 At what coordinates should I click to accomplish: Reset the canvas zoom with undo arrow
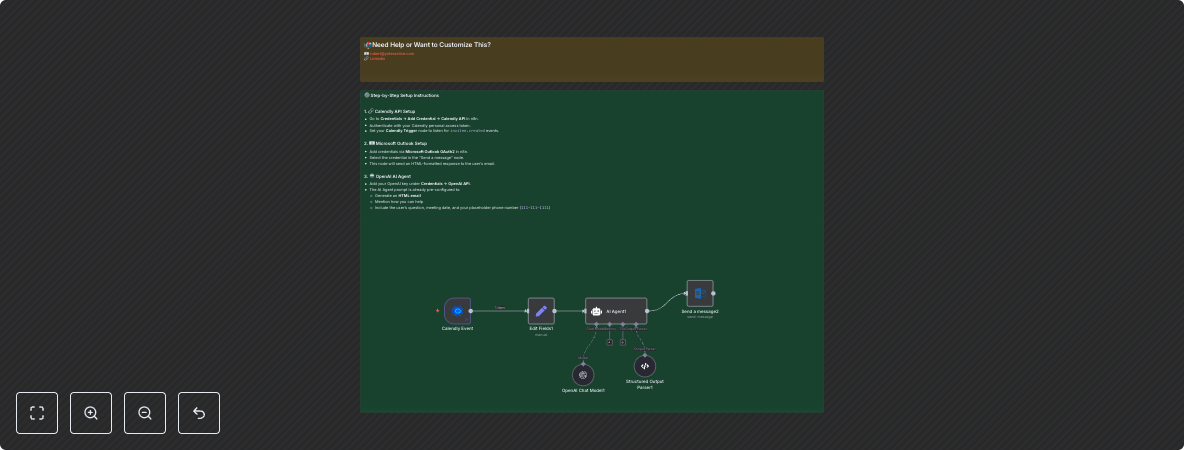199,413
